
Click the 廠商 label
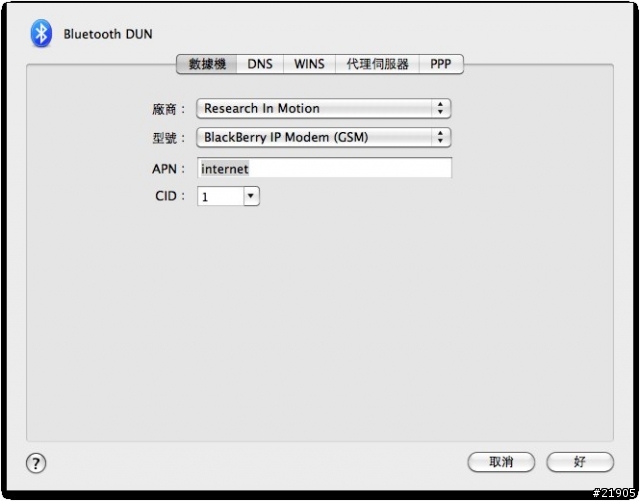(x=168, y=109)
